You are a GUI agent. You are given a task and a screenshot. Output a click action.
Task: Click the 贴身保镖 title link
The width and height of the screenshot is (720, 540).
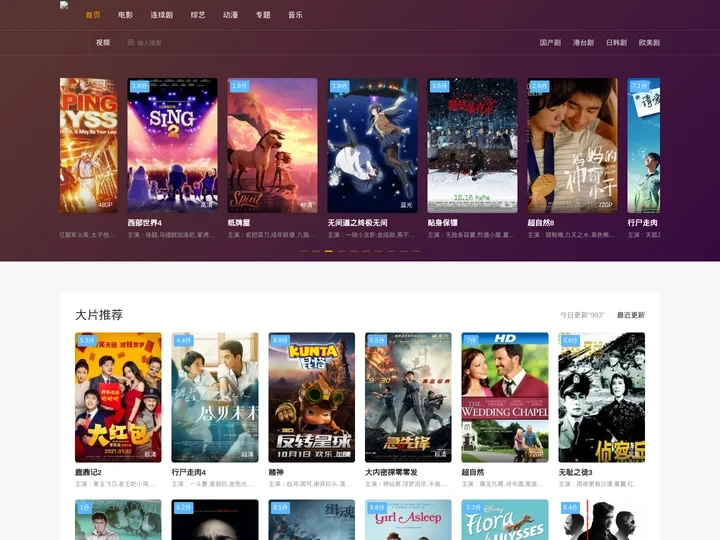(443, 223)
